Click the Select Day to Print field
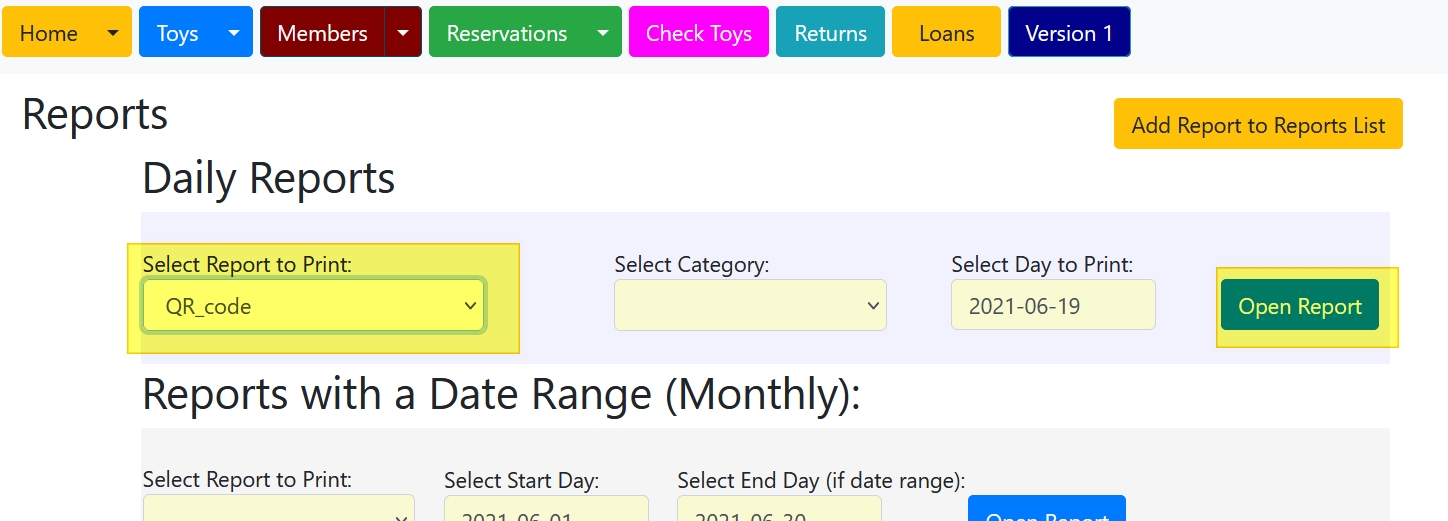The image size is (1448, 521). (1053, 306)
